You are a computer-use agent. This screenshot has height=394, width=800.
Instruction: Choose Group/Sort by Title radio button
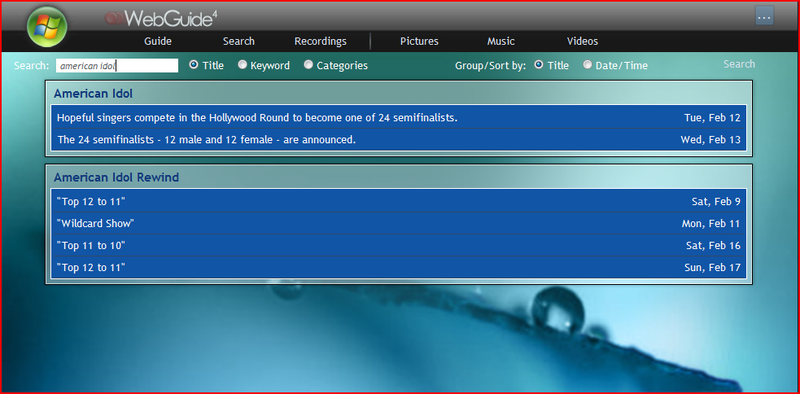pos(538,65)
